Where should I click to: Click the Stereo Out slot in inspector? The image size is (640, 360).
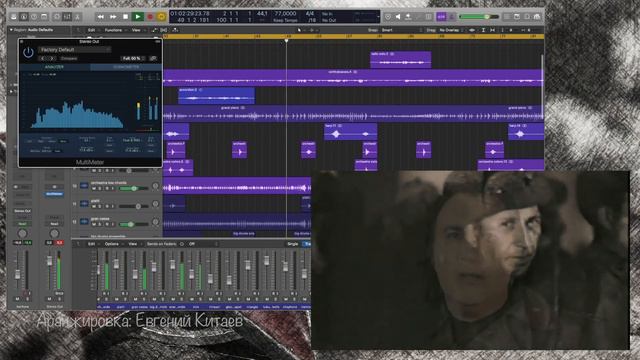click(x=22, y=211)
